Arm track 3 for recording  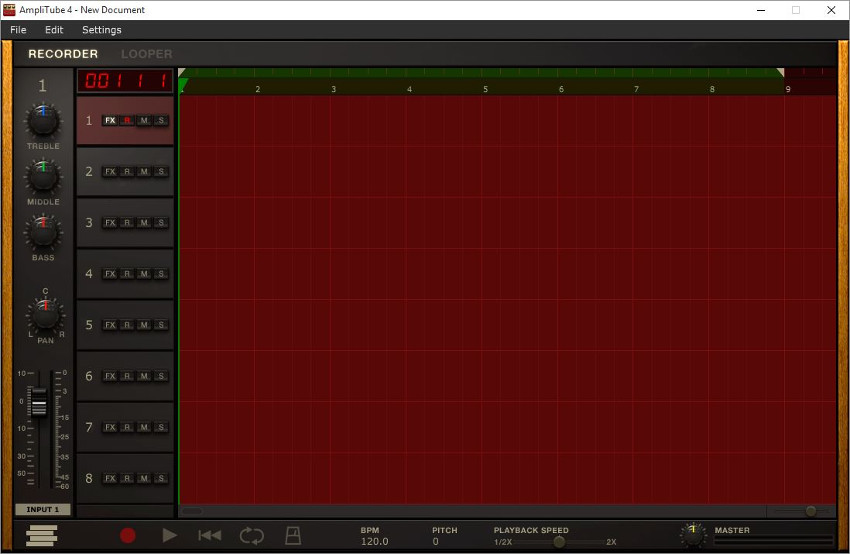[127, 223]
